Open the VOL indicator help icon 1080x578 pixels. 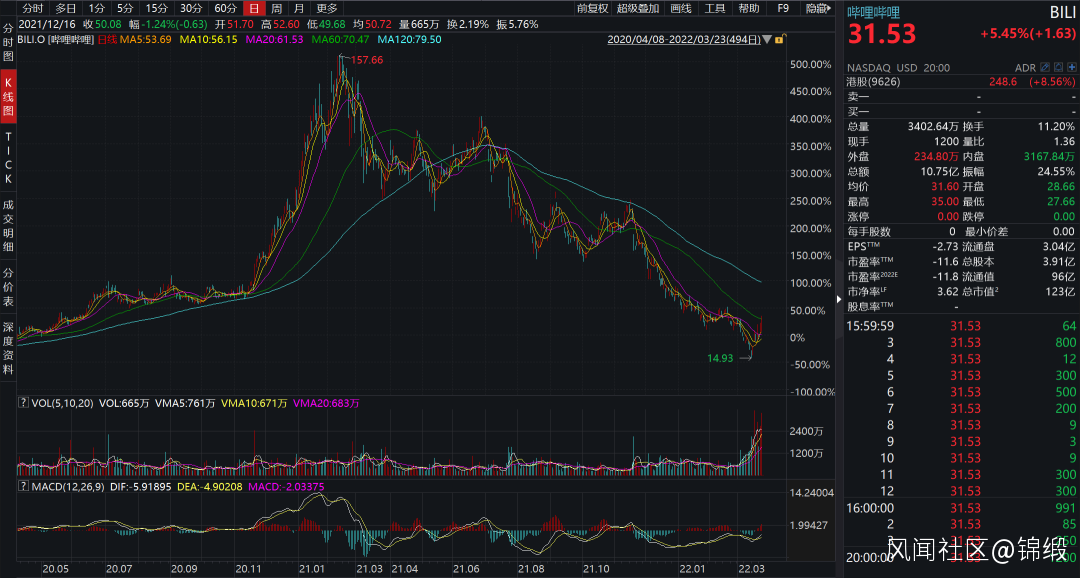click(x=23, y=403)
